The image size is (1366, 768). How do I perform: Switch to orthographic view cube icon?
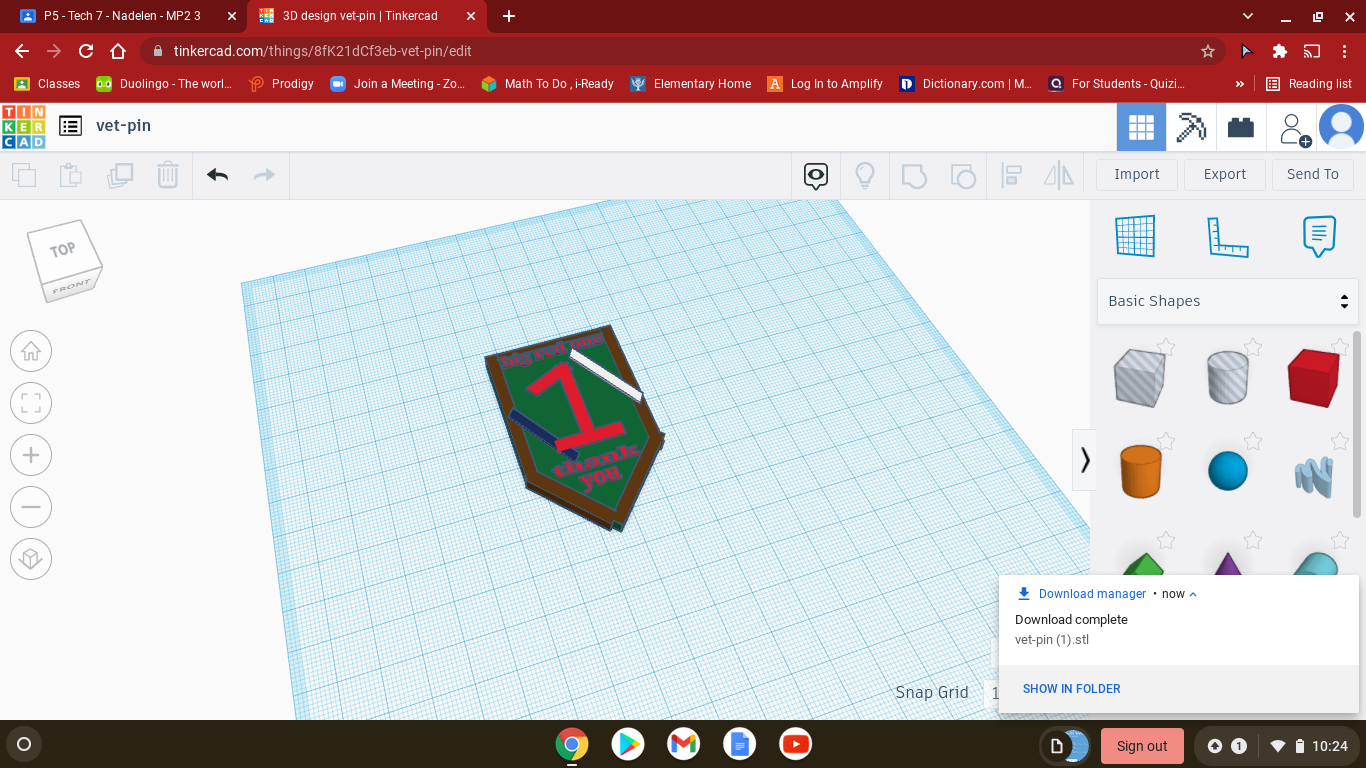click(31, 558)
